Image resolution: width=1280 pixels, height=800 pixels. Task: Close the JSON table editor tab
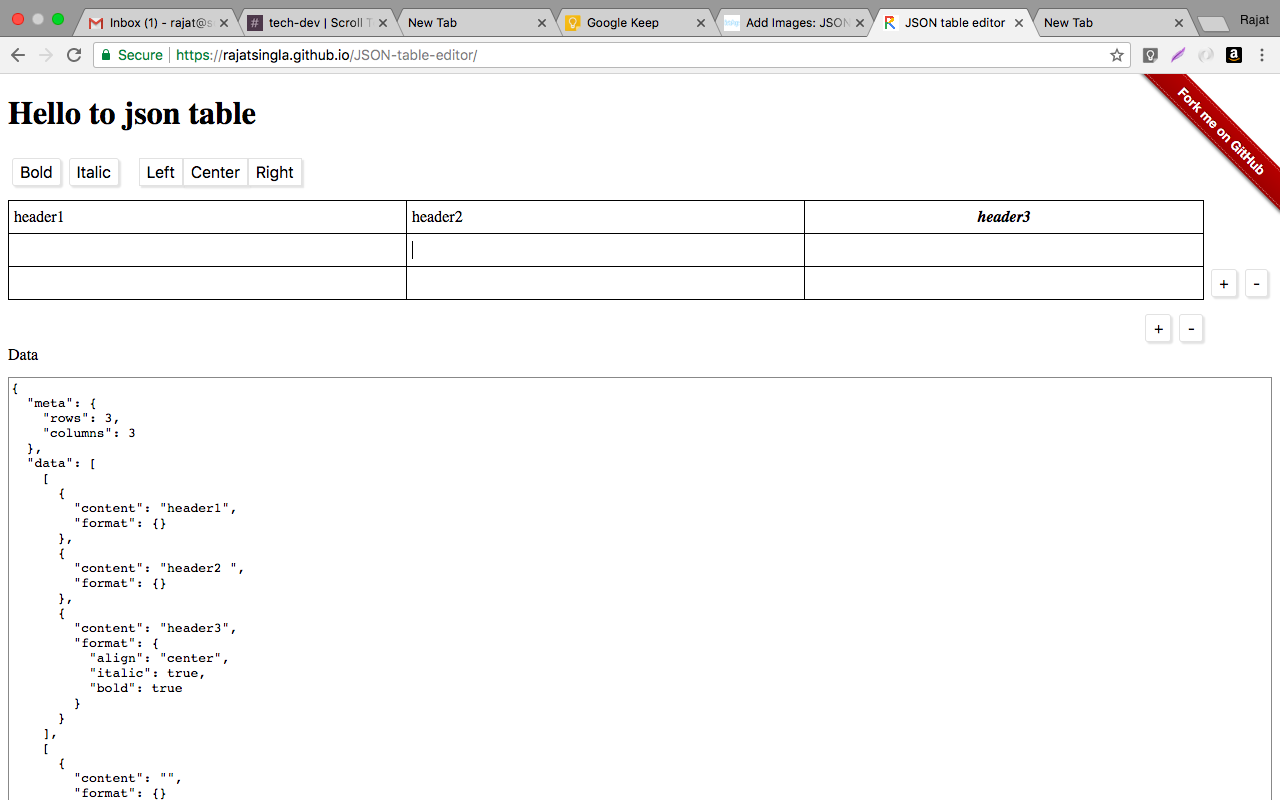[1018, 23]
